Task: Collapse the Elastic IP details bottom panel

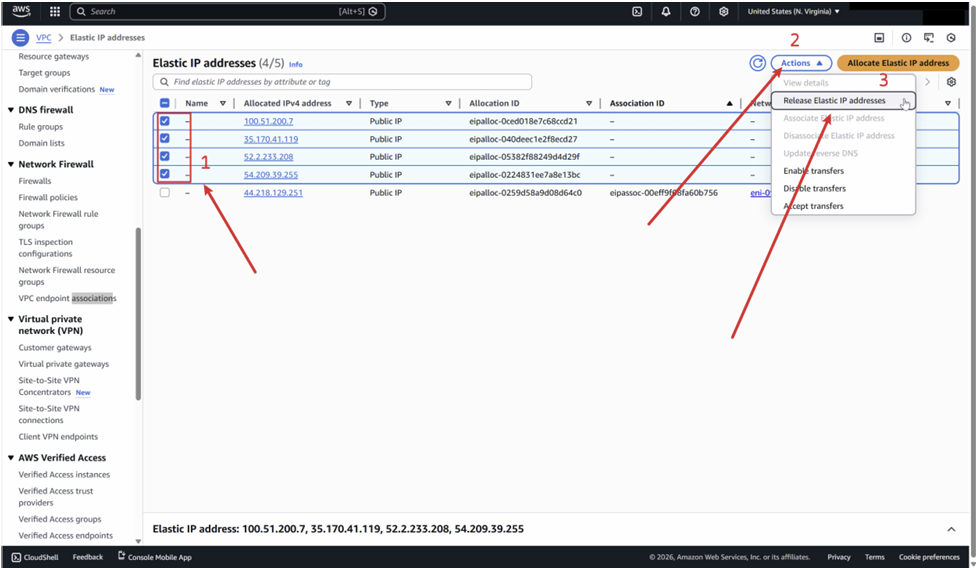Action: click(x=950, y=529)
